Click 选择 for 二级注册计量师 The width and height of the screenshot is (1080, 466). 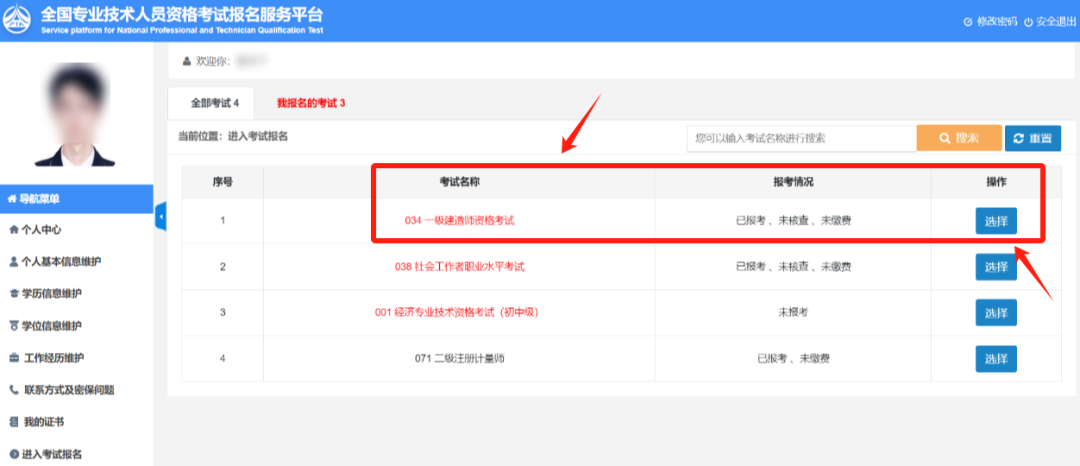pyautogui.click(x=995, y=358)
